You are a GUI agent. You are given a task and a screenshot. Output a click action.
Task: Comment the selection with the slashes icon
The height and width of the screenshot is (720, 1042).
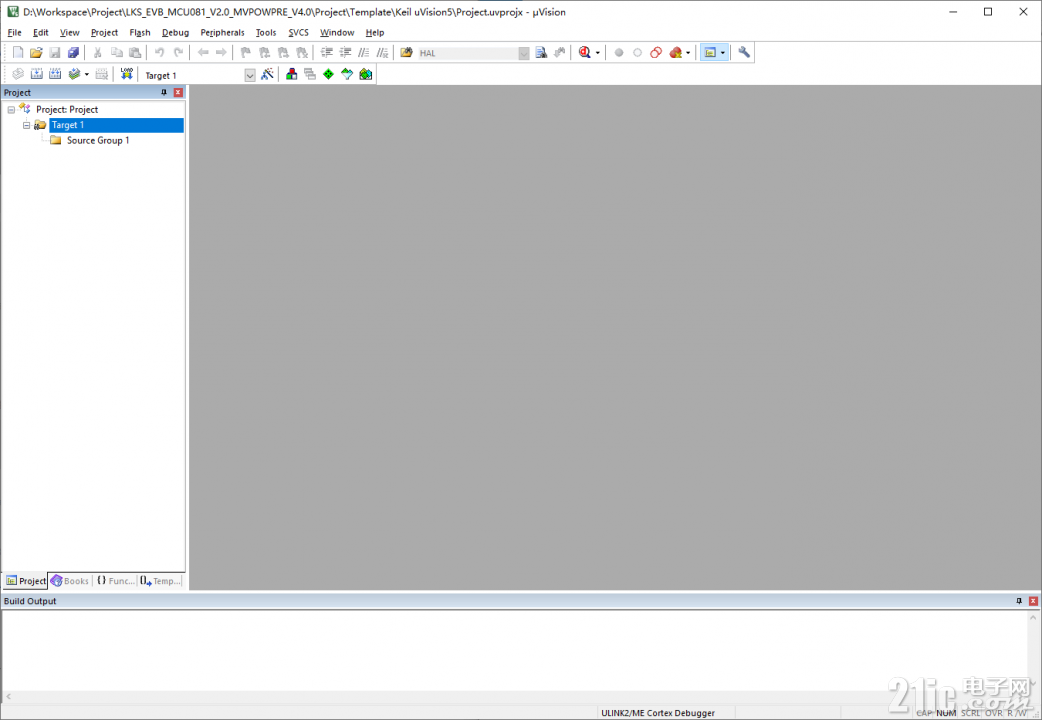(364, 53)
